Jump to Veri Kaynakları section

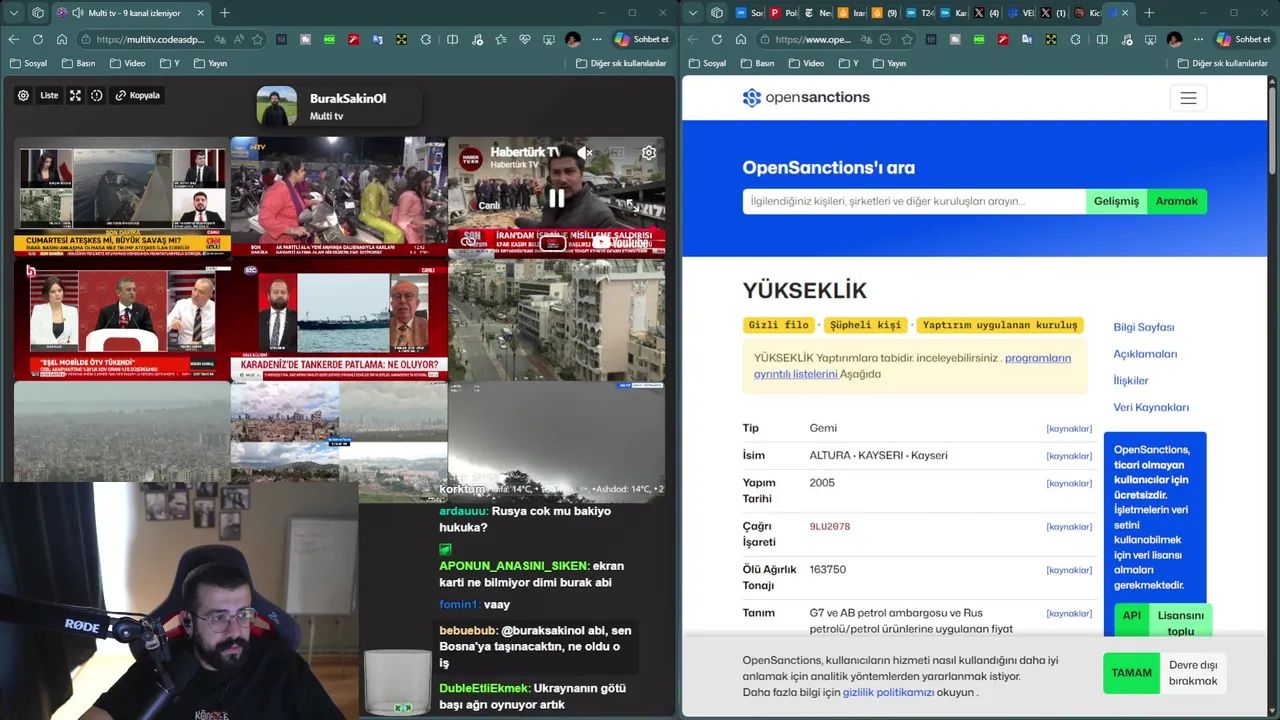coord(1151,407)
